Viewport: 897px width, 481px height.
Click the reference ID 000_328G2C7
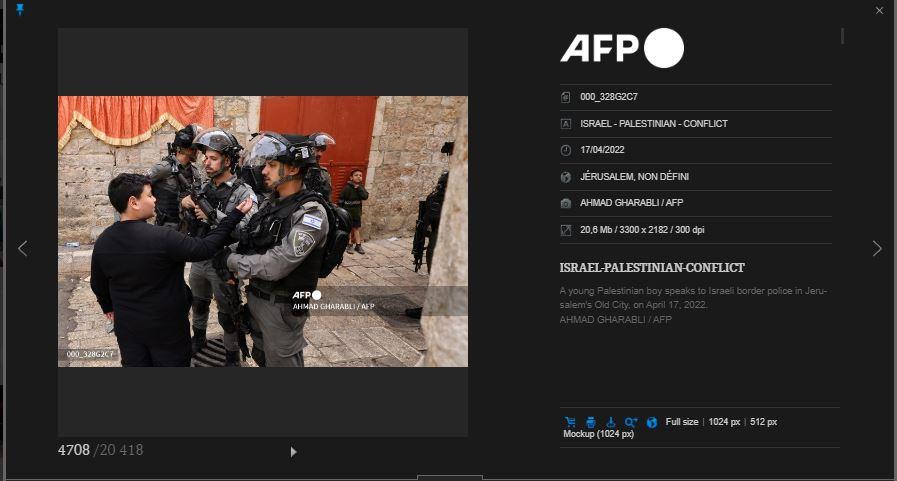click(609, 97)
